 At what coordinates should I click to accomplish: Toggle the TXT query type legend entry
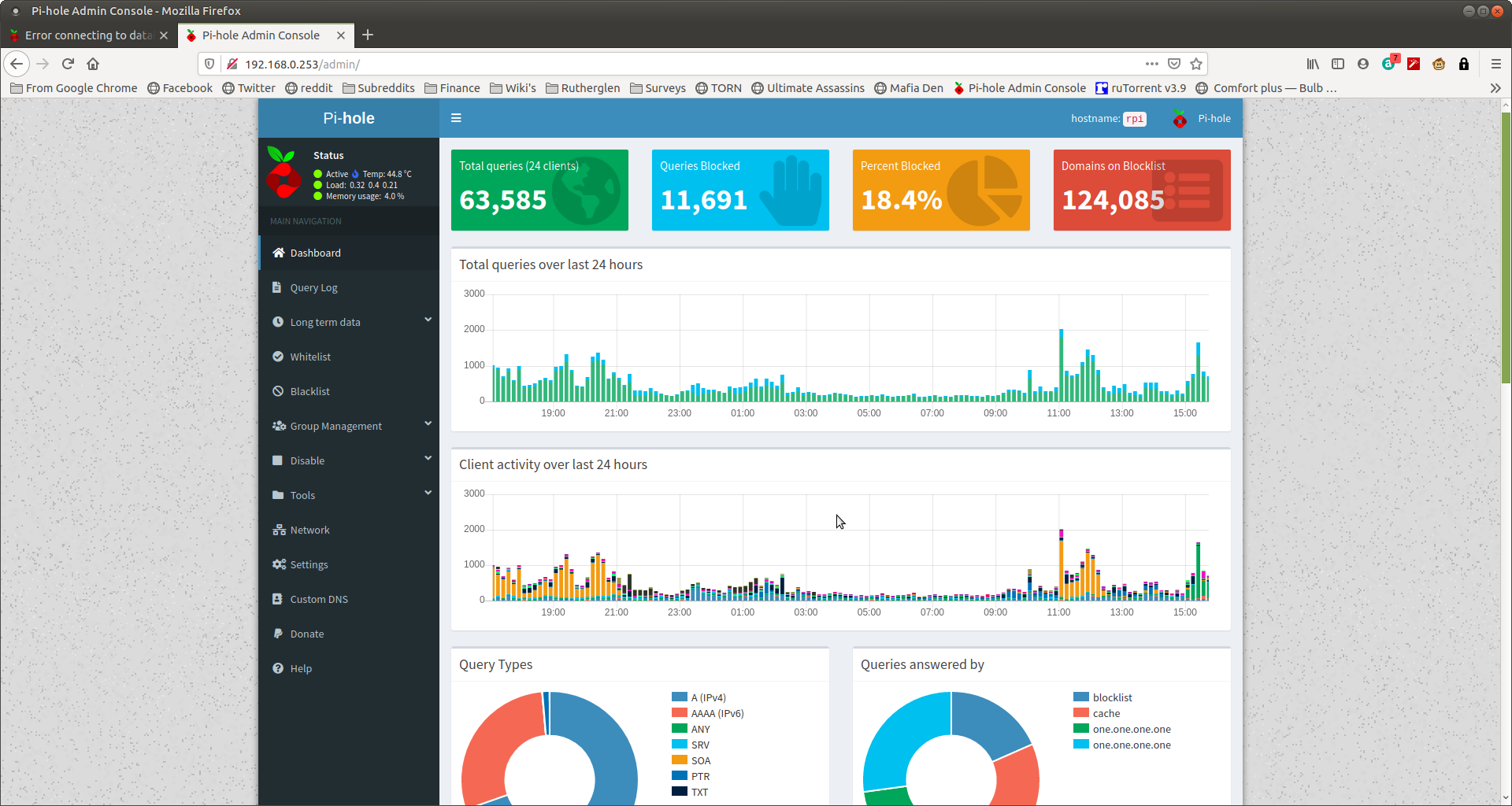(x=690, y=792)
